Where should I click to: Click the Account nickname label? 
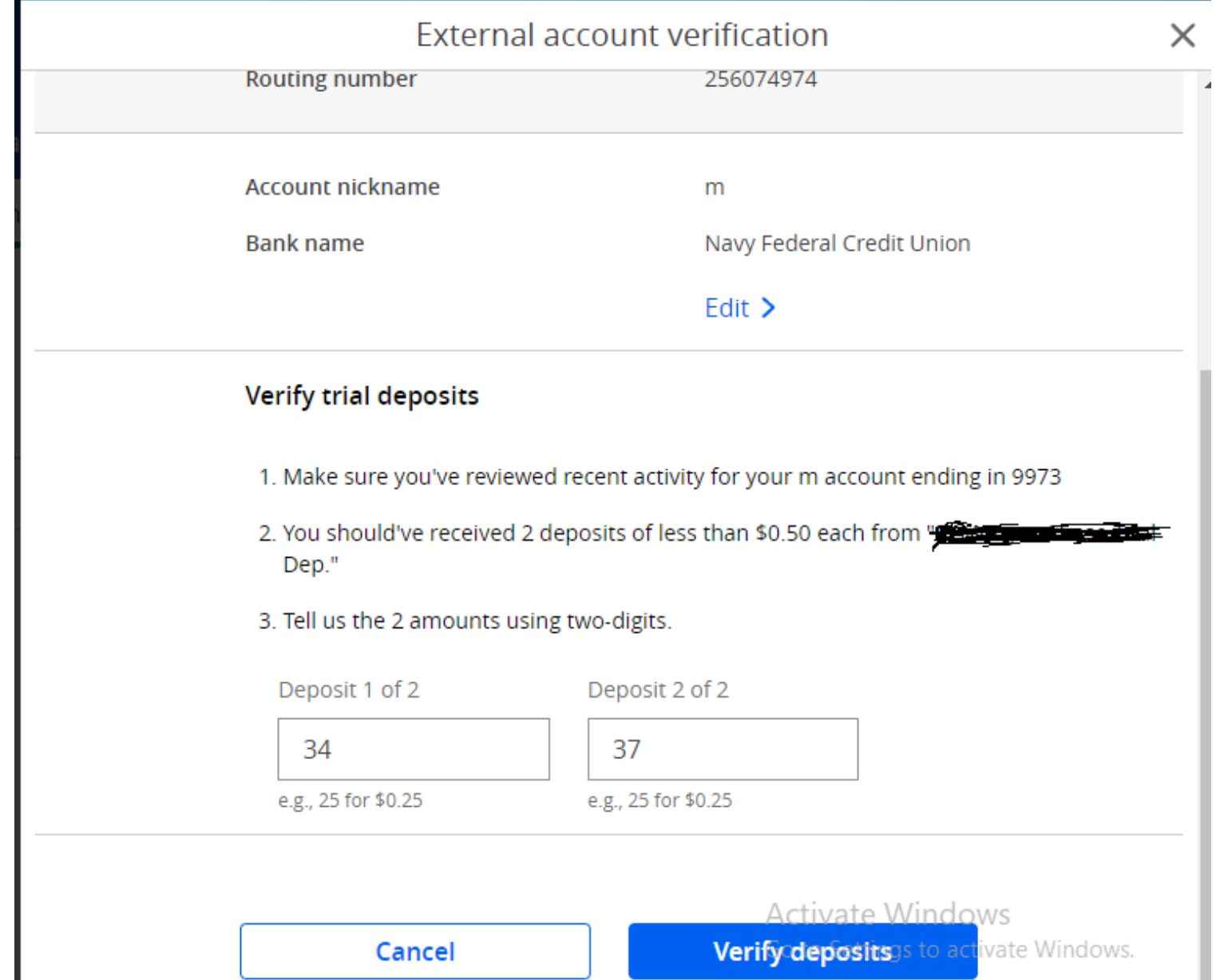point(342,188)
